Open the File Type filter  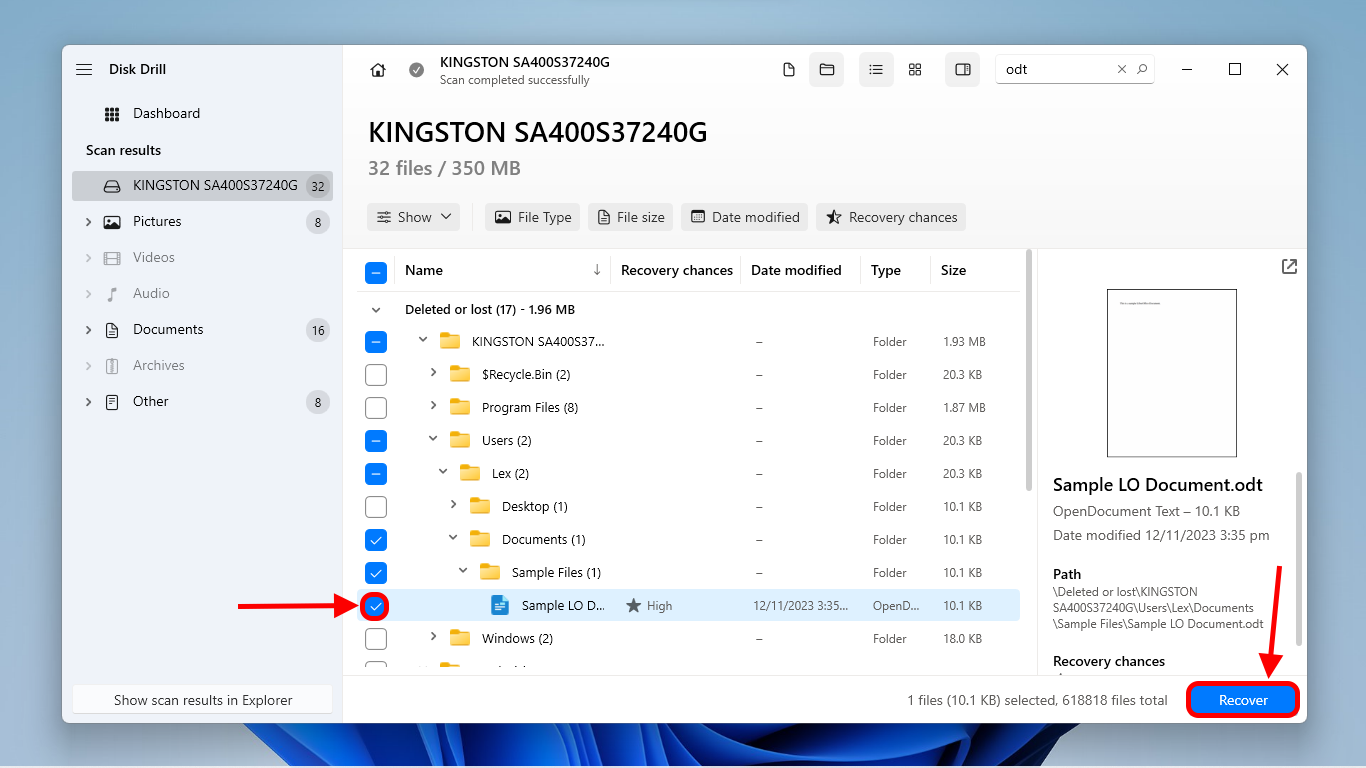pos(533,217)
